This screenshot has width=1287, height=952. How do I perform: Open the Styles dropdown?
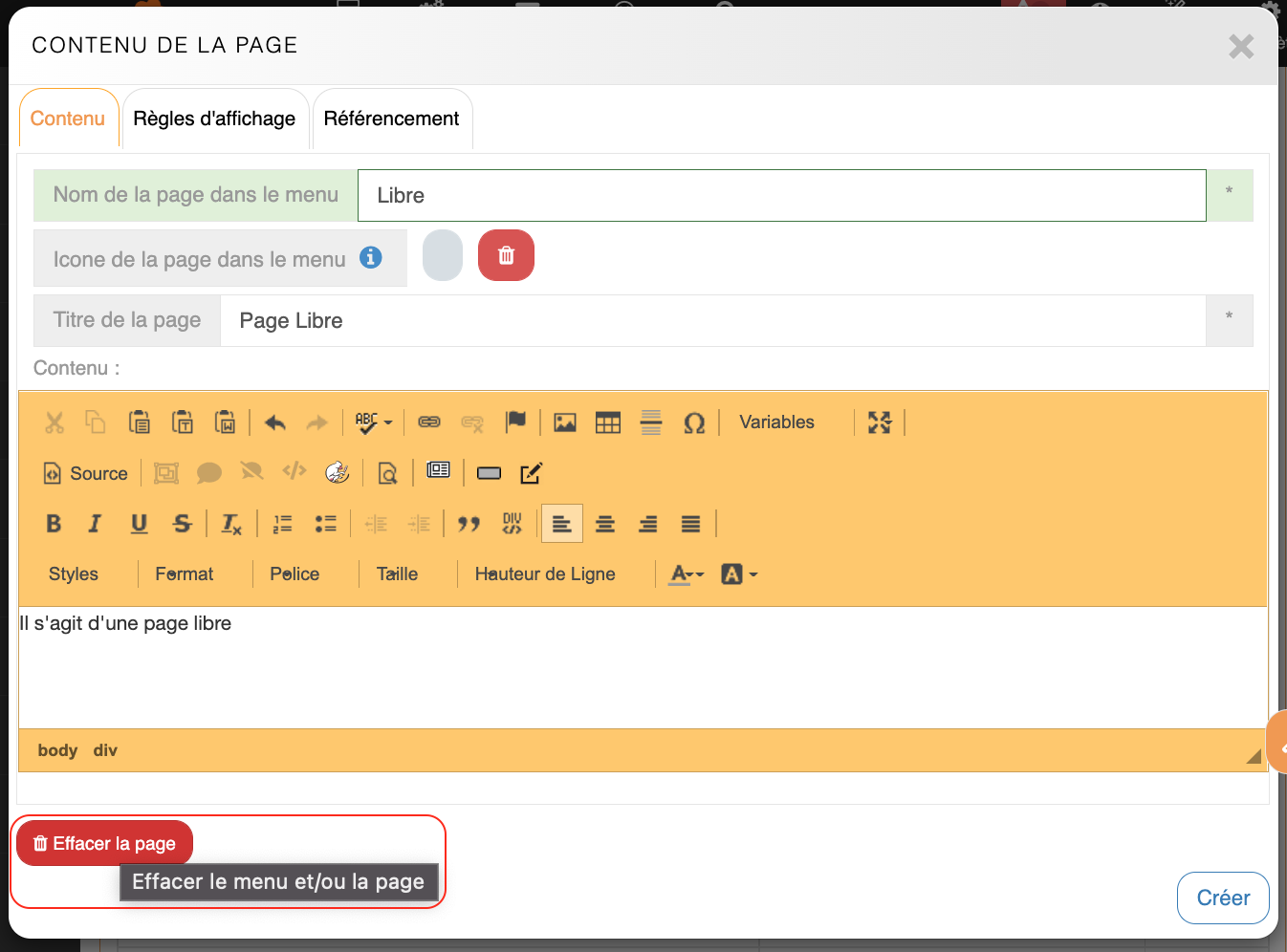pos(74,574)
